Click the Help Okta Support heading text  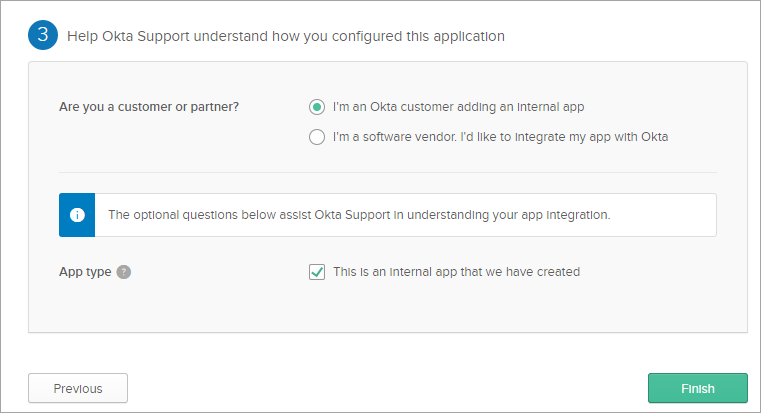(x=285, y=36)
